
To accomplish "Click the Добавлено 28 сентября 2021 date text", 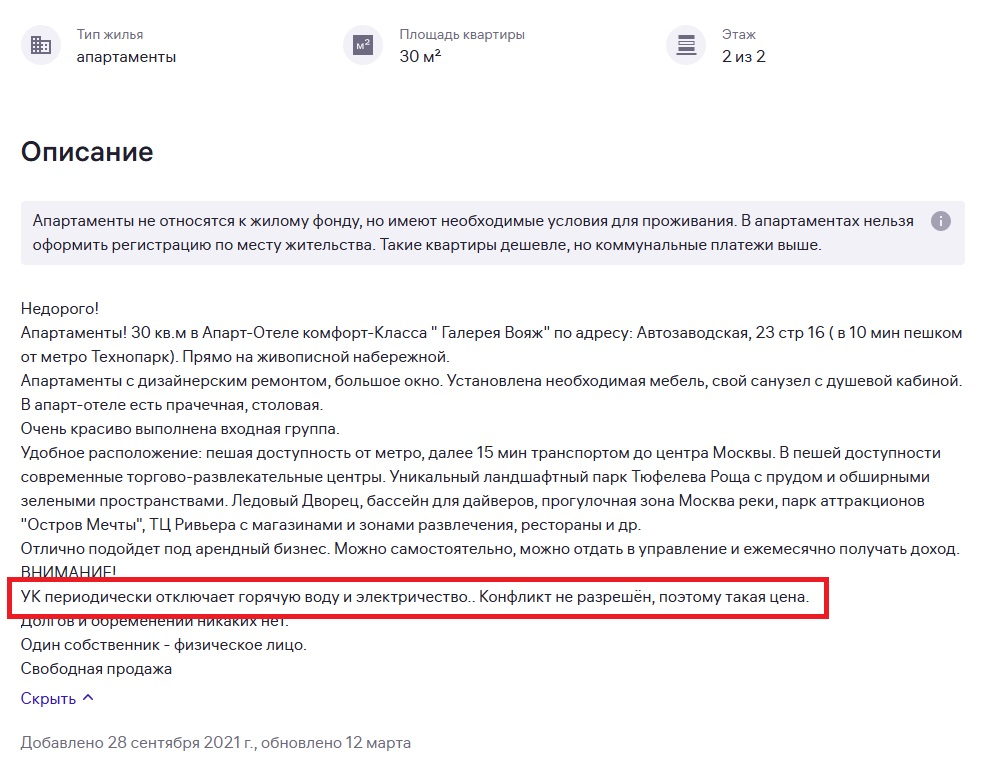I will [x=215, y=742].
